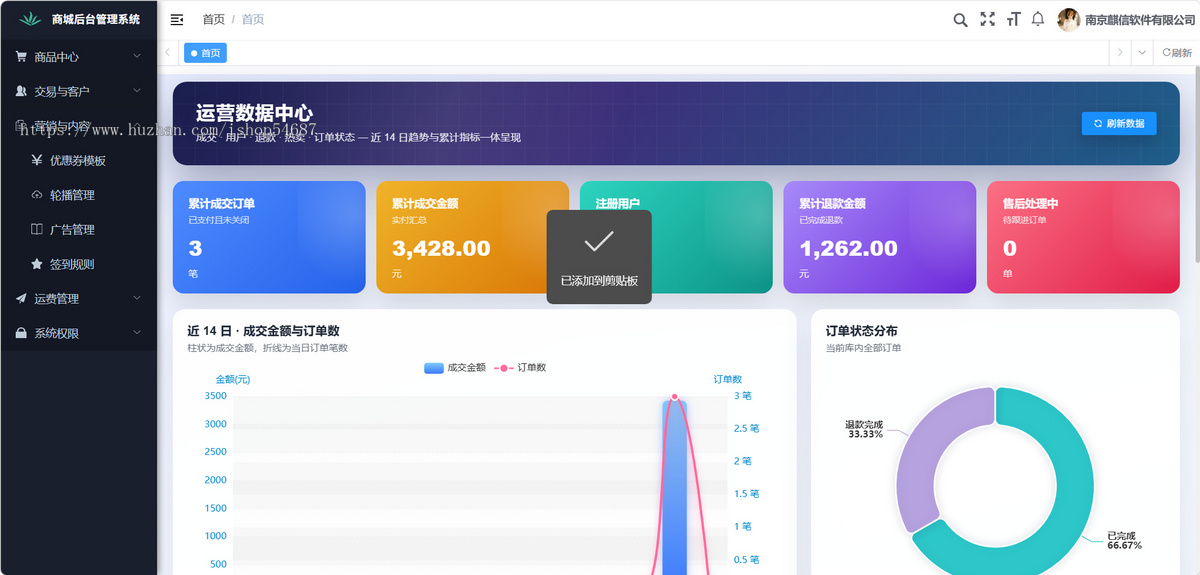Open the 售后处理中 card

click(1083, 237)
